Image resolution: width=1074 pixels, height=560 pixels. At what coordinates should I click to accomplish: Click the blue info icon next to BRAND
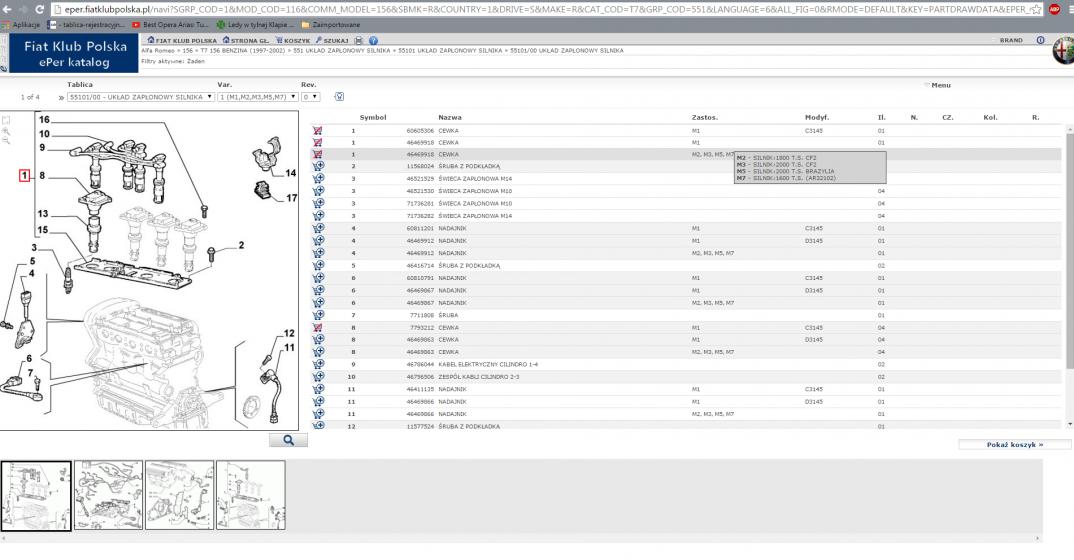tap(1040, 40)
